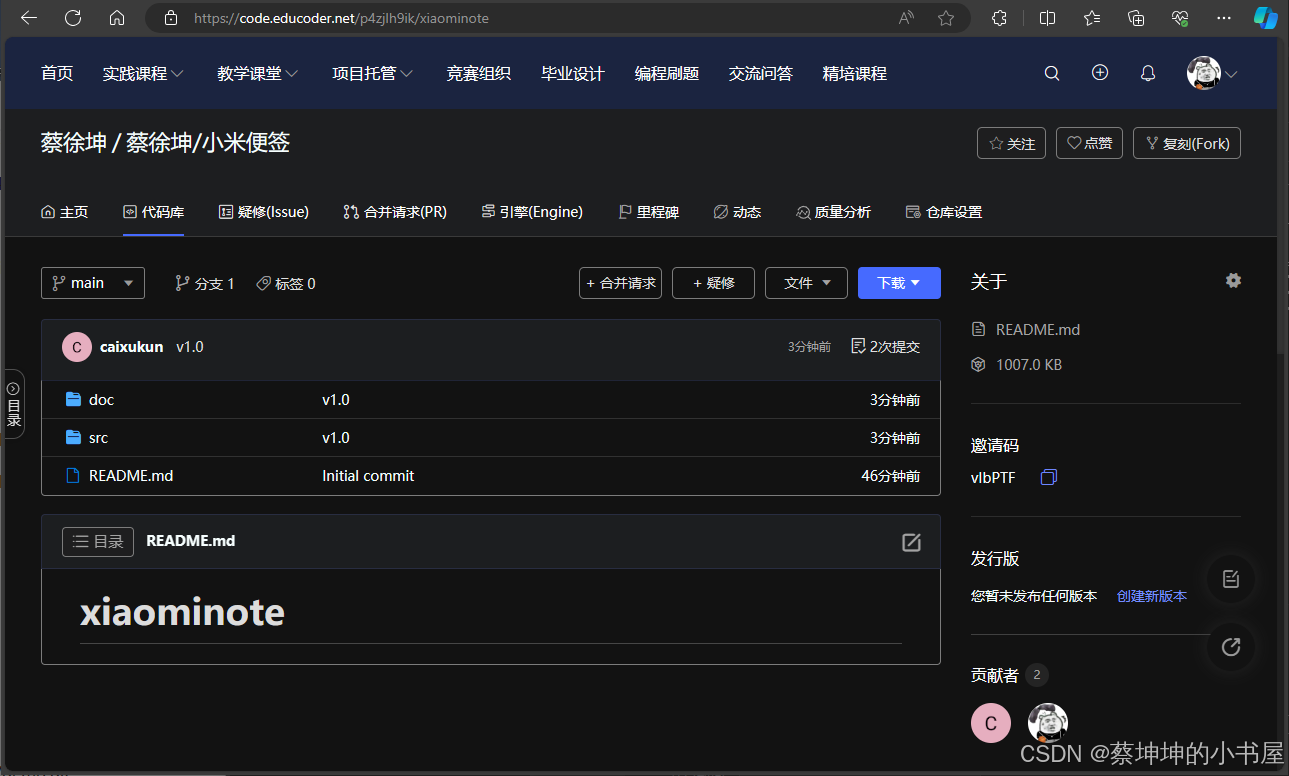Switch to 代码库 repository tab

click(x=154, y=212)
